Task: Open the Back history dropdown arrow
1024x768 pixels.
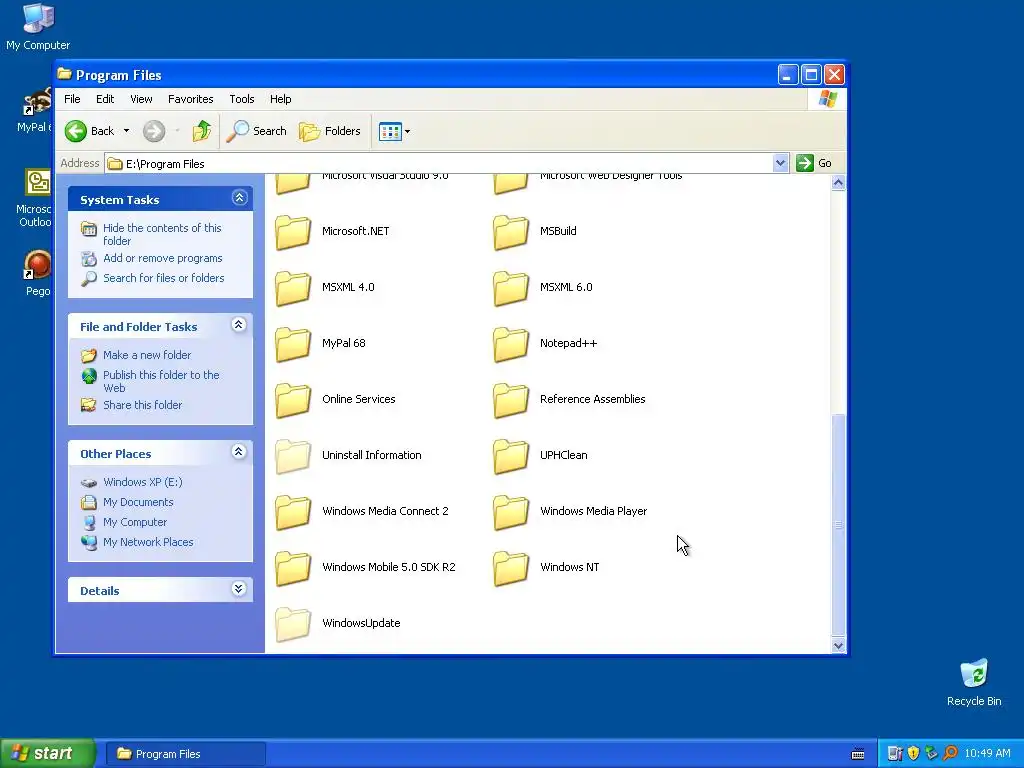Action: click(x=126, y=131)
